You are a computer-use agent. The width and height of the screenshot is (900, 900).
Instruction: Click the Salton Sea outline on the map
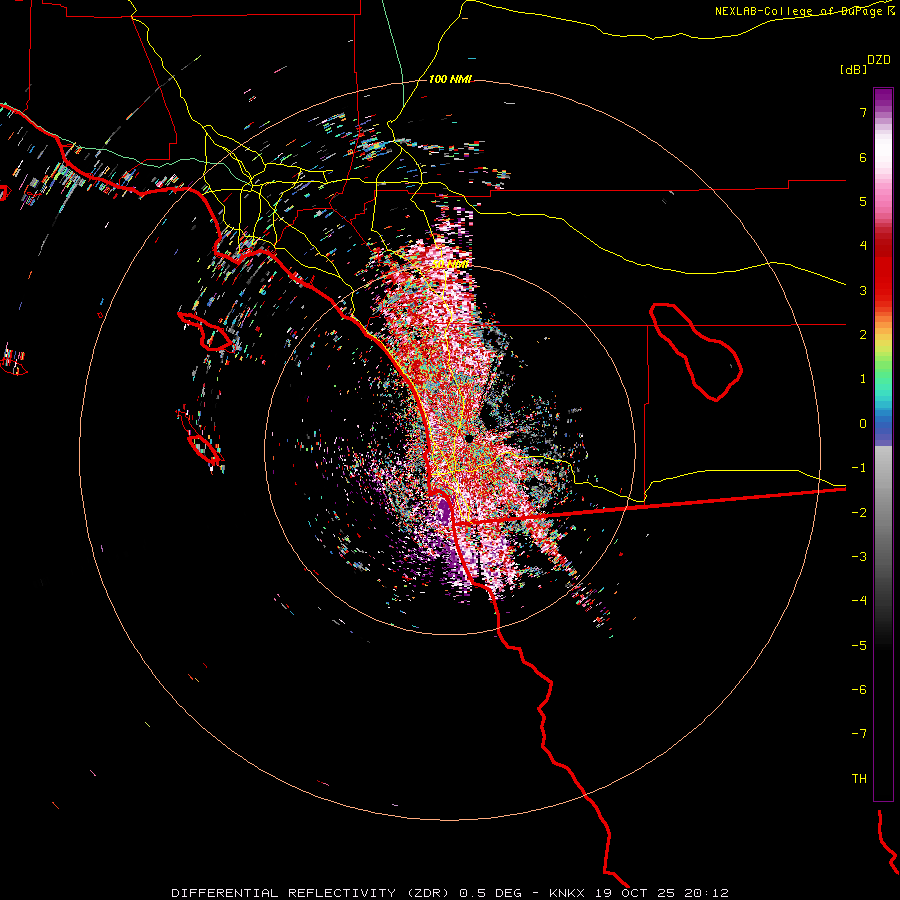[696, 351]
